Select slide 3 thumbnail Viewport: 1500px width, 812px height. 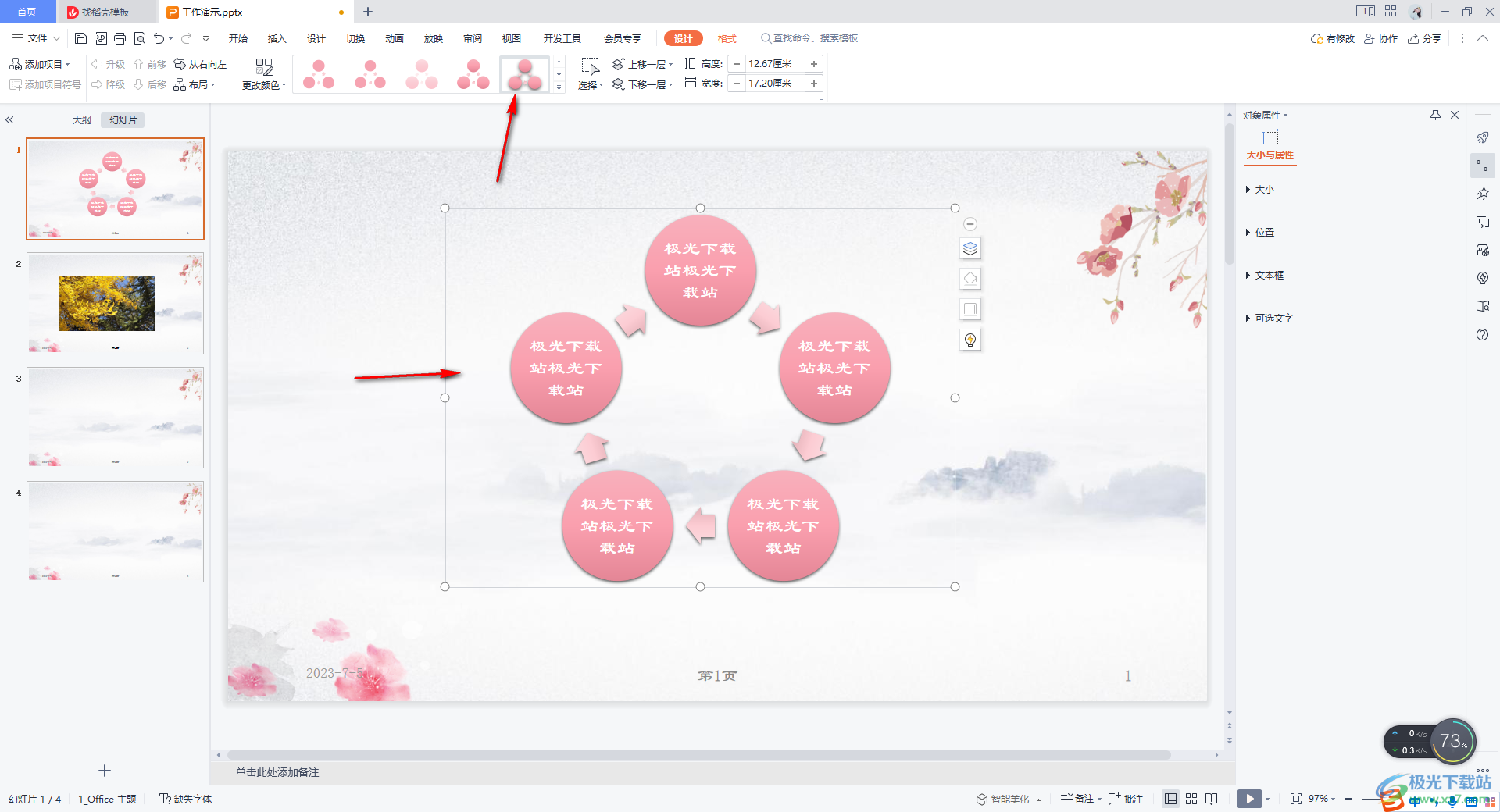pyautogui.click(x=115, y=418)
